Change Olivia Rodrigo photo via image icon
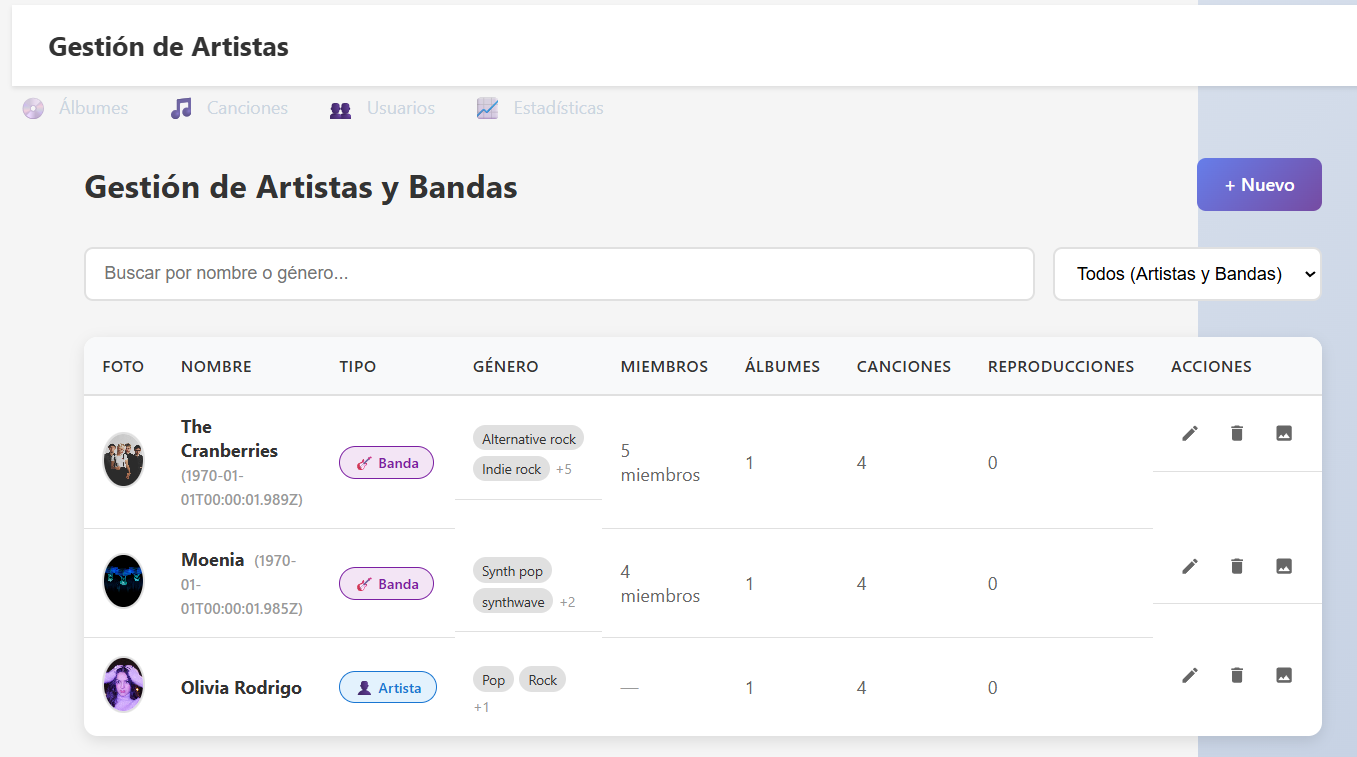This screenshot has width=1357, height=757. pos(1284,675)
